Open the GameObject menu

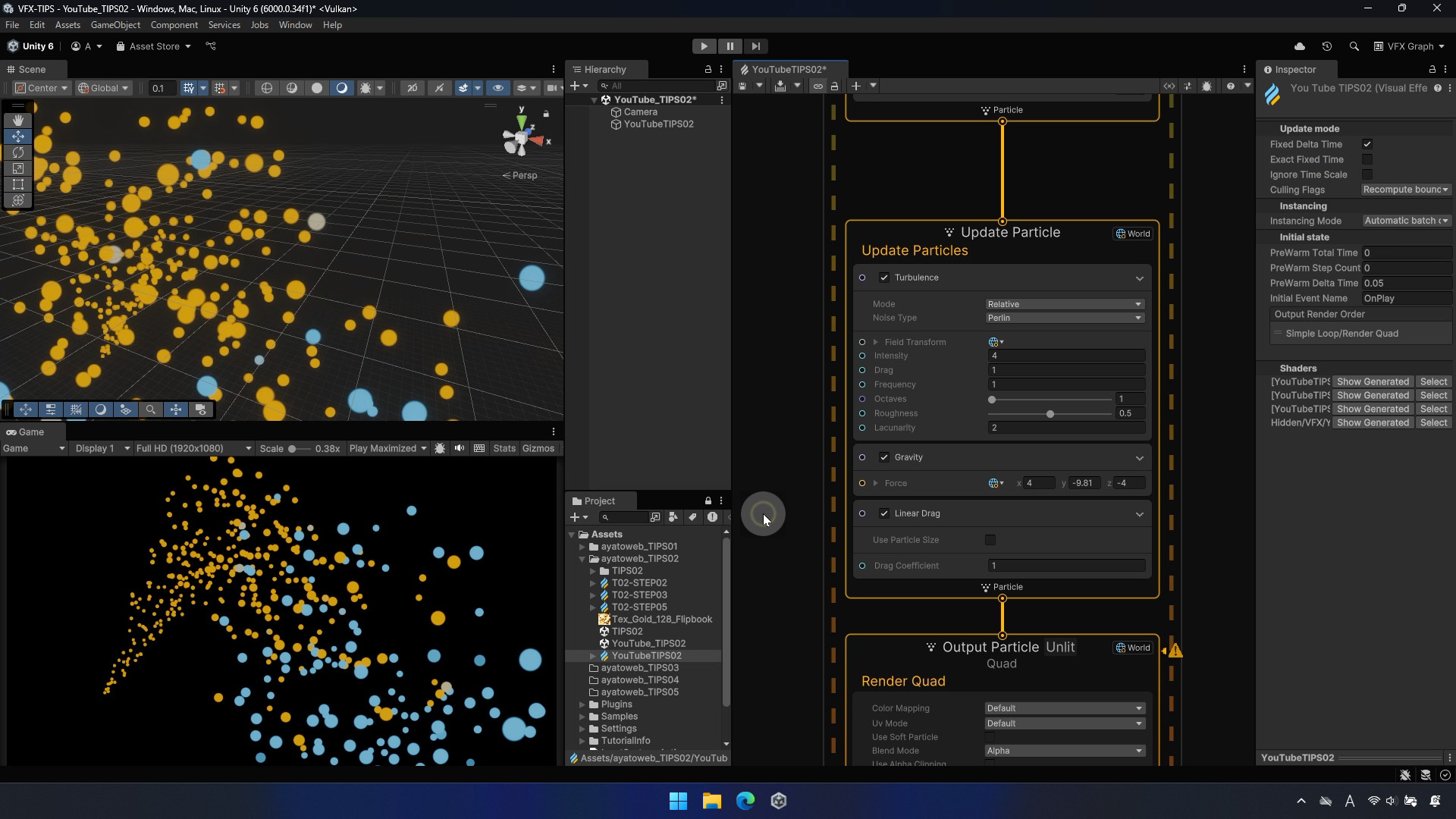[115, 25]
